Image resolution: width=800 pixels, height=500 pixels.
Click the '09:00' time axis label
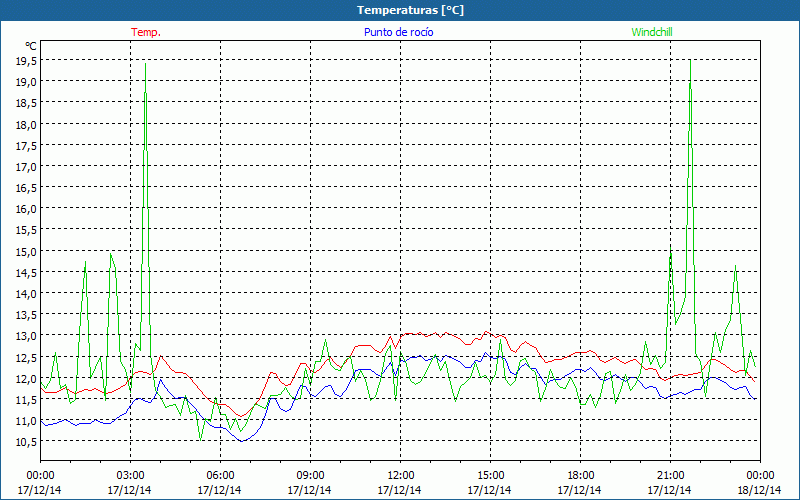coord(310,476)
